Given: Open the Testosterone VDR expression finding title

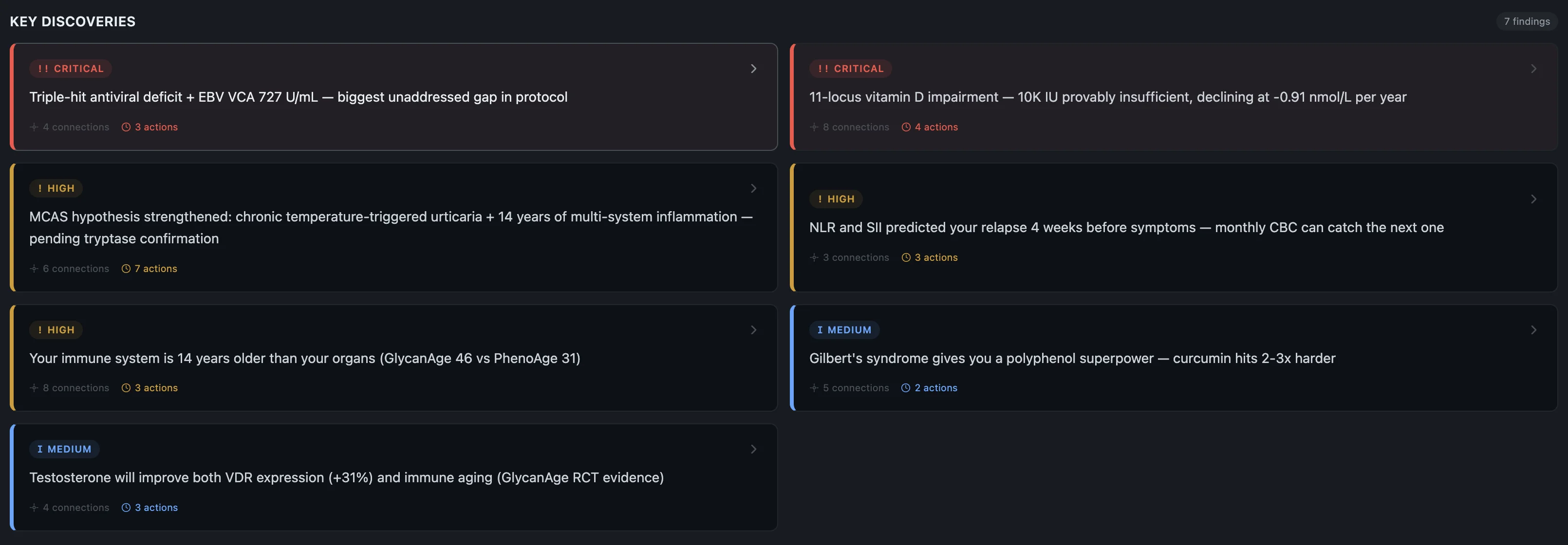Looking at the screenshot, I should click(346, 477).
